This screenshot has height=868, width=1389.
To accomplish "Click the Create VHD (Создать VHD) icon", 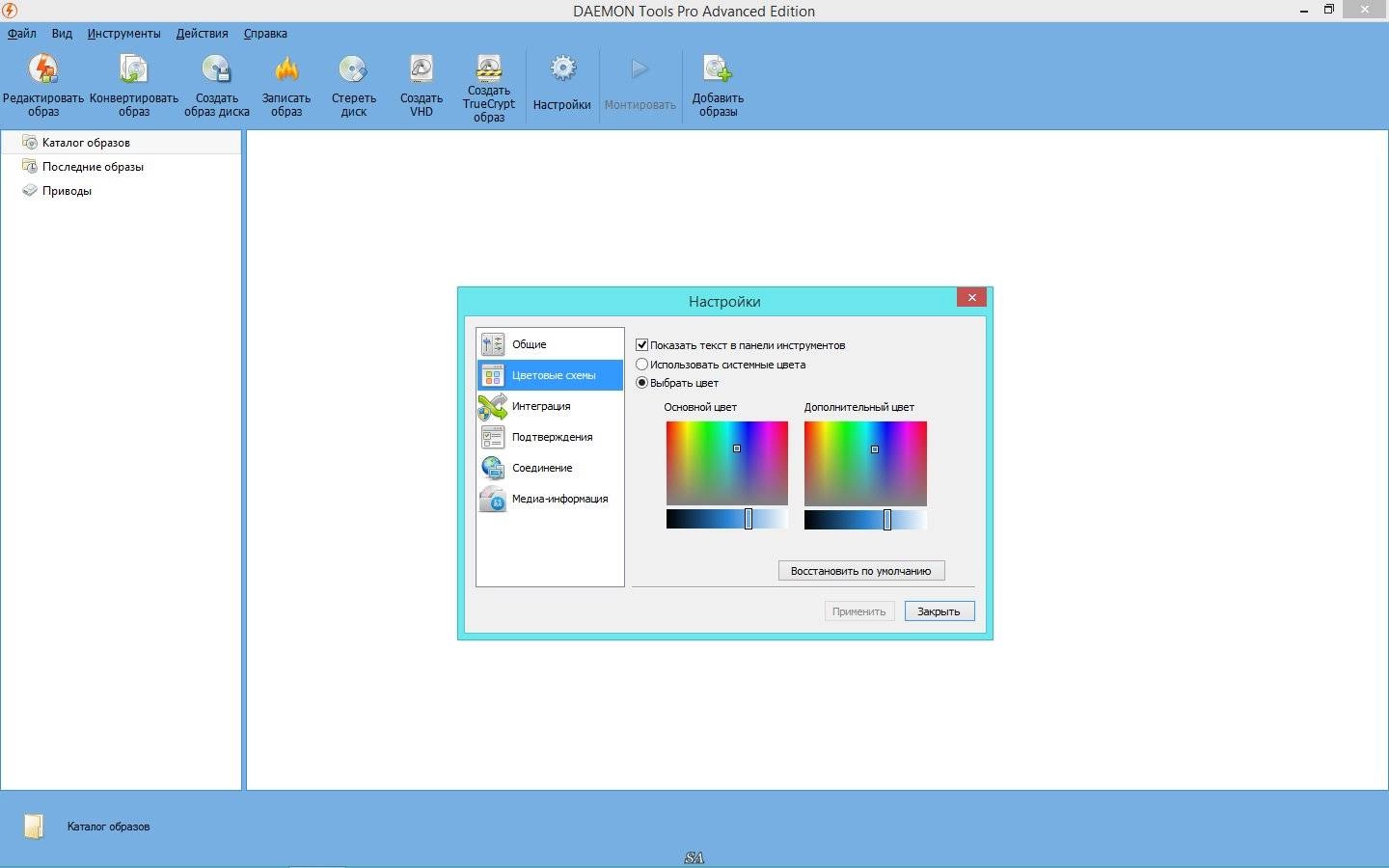I will click(x=422, y=69).
